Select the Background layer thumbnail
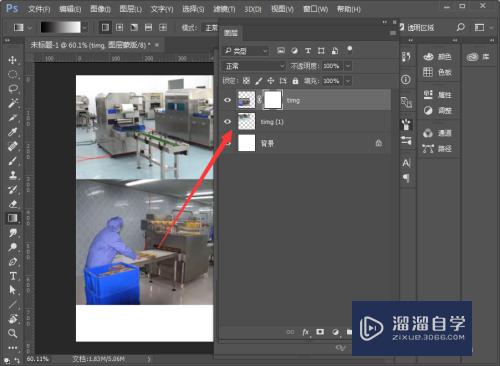Viewport: 500px width, 366px height. point(247,143)
